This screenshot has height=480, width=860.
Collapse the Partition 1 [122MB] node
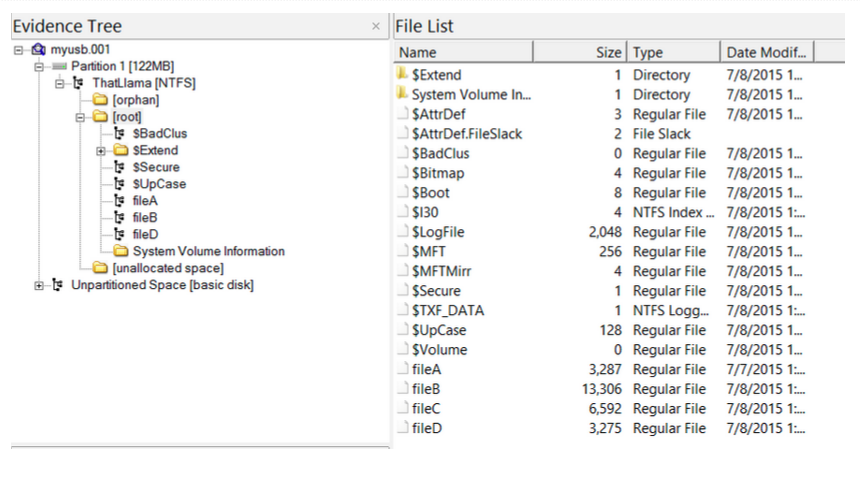40,66
